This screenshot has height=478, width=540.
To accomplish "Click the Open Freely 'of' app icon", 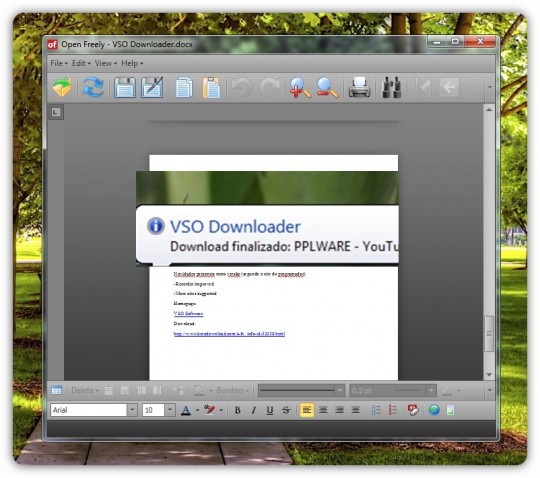I will point(52,44).
